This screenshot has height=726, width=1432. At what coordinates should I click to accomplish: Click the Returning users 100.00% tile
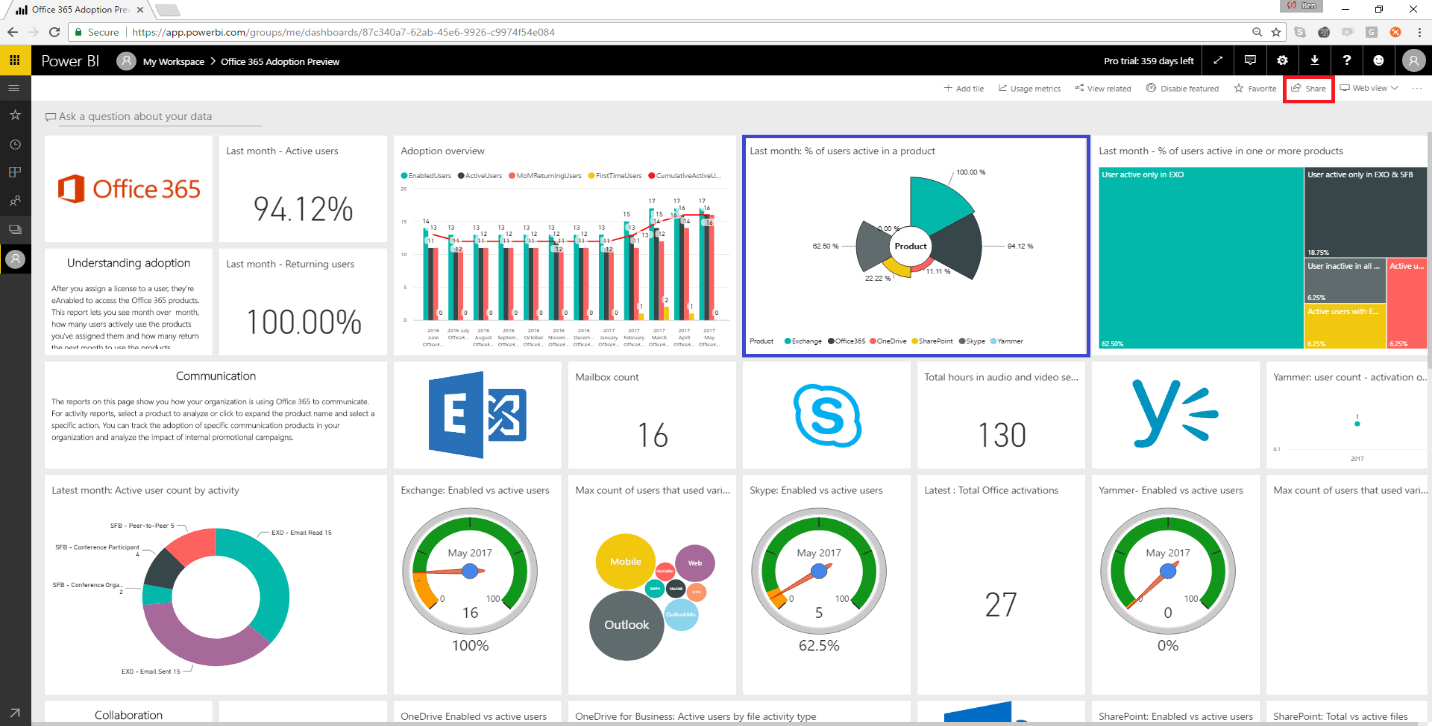click(x=303, y=301)
